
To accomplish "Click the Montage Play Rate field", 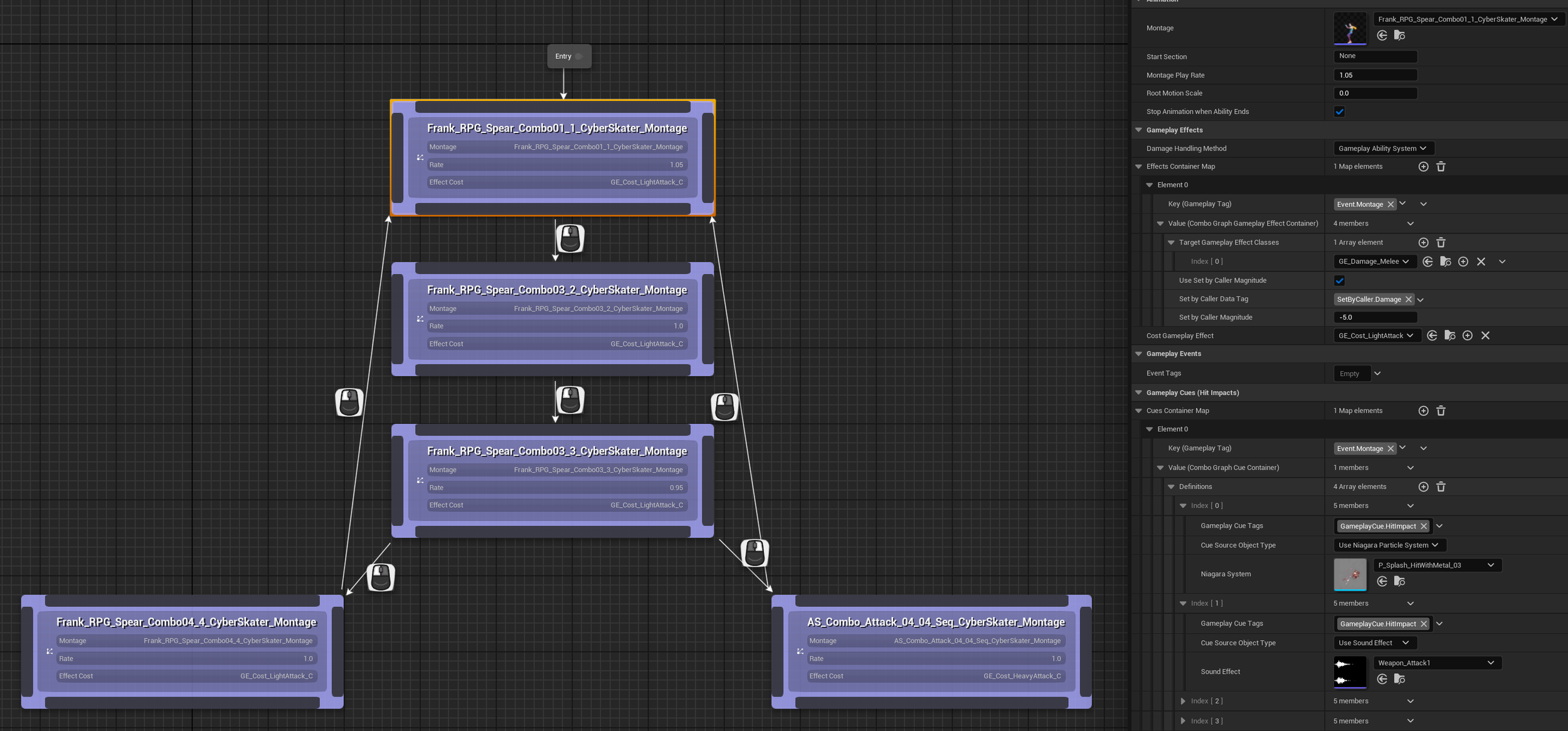I will [1374, 75].
